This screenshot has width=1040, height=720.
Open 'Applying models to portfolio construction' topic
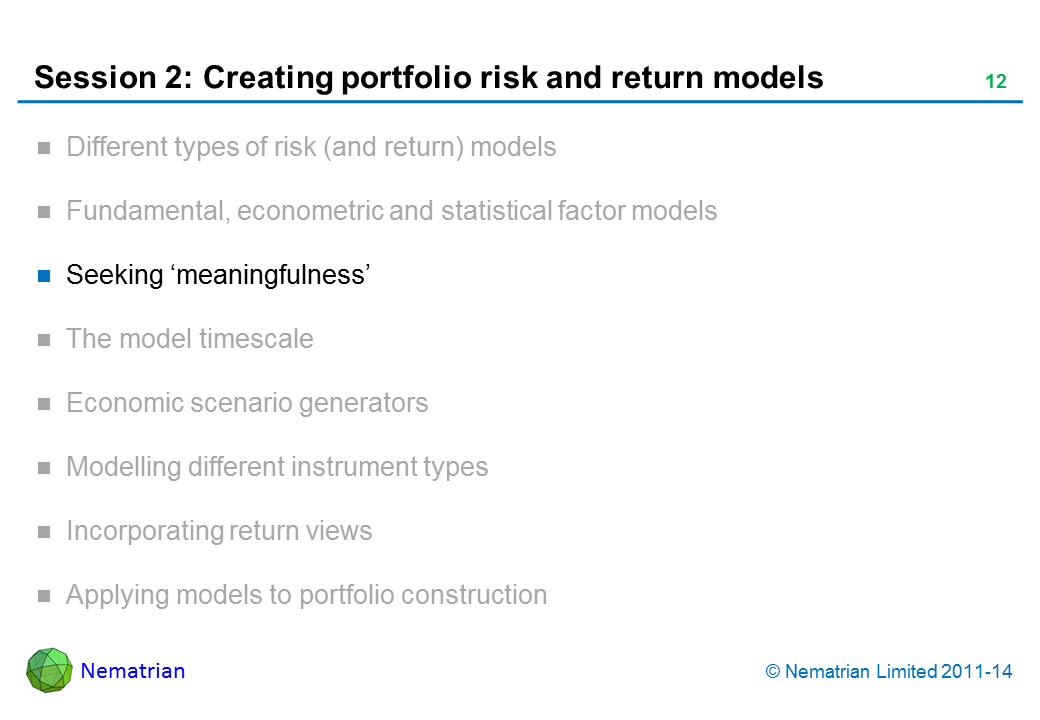(x=306, y=595)
